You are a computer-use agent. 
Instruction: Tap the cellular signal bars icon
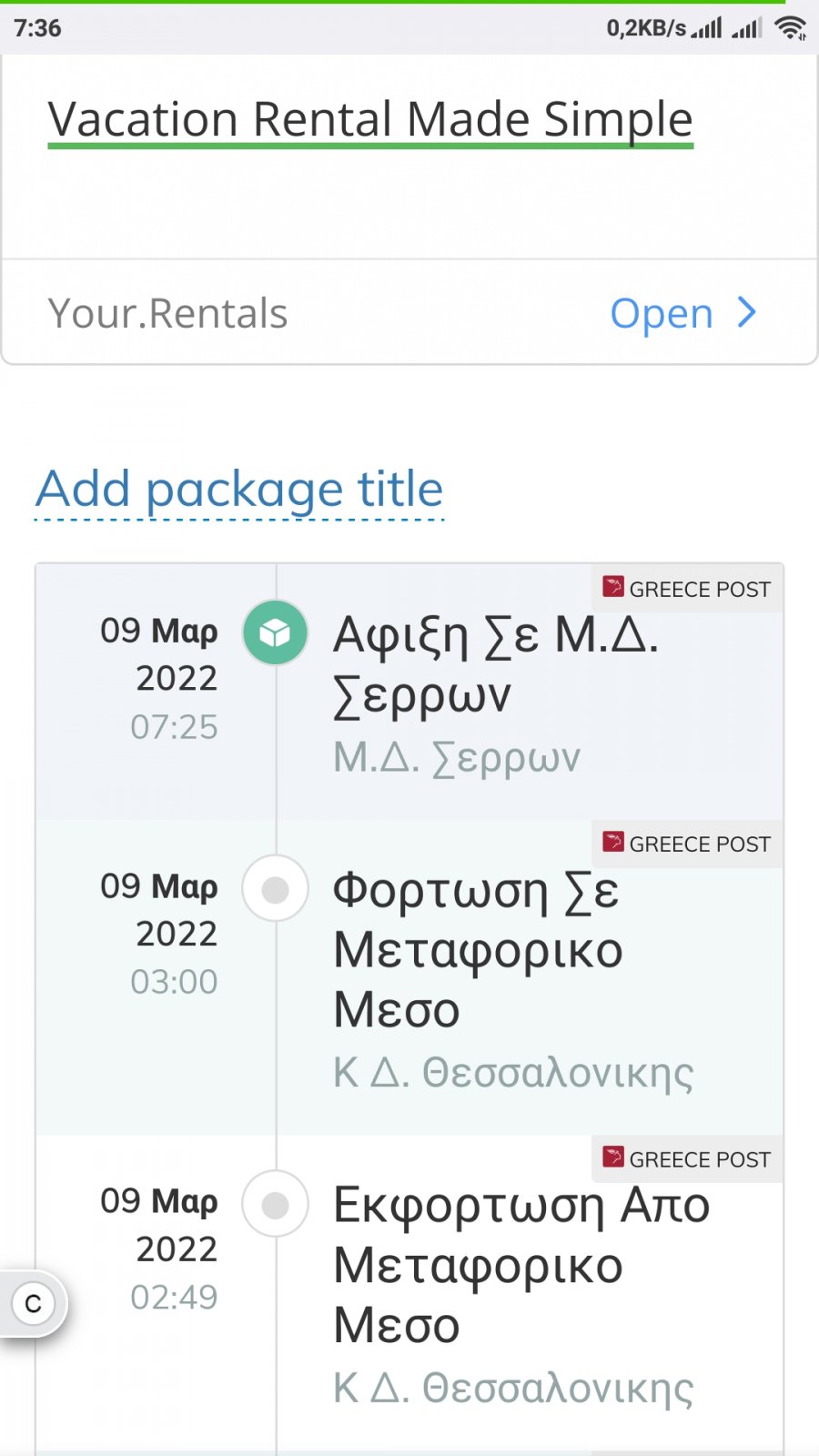[x=707, y=28]
